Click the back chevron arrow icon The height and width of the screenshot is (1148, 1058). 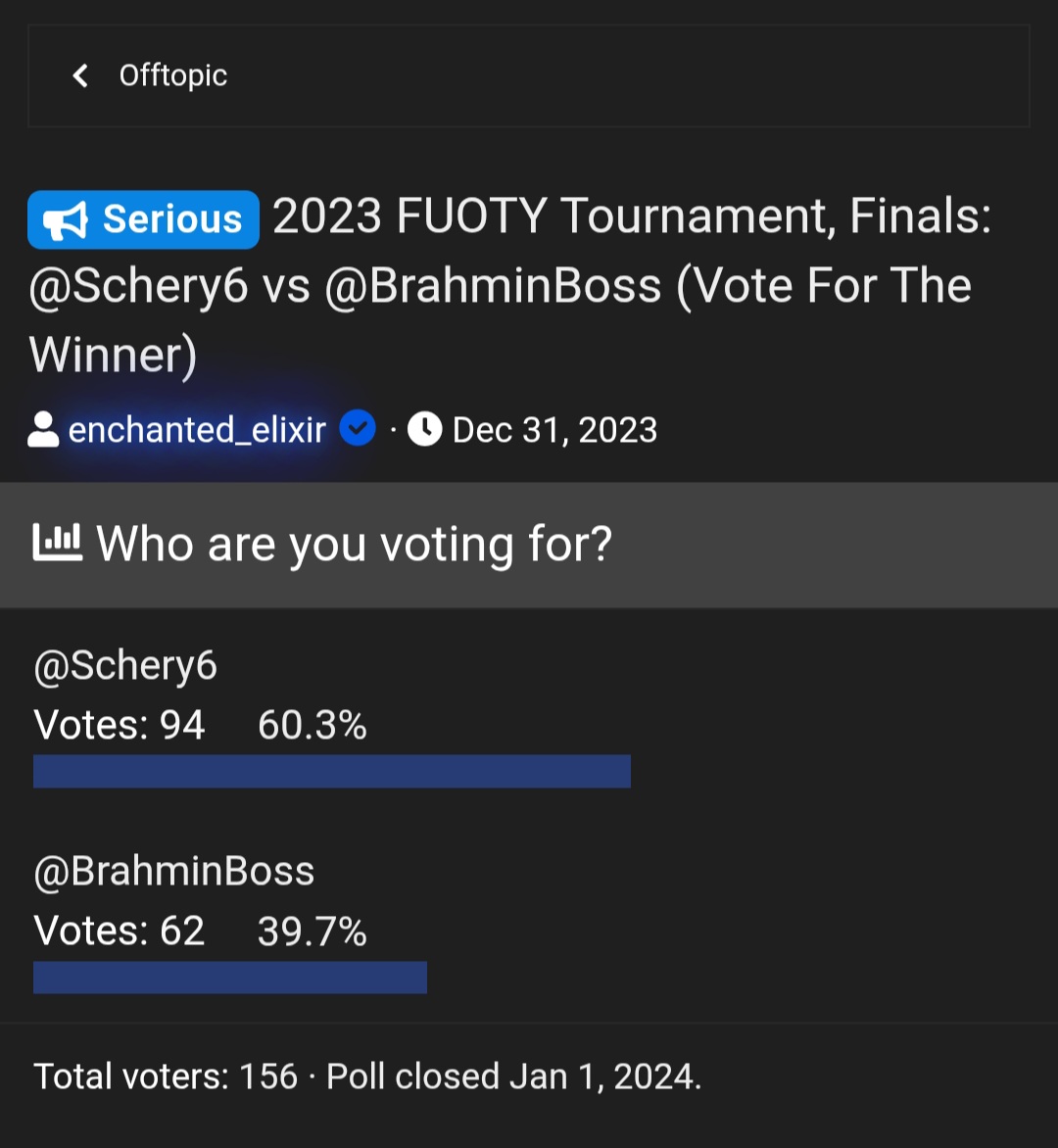point(80,75)
